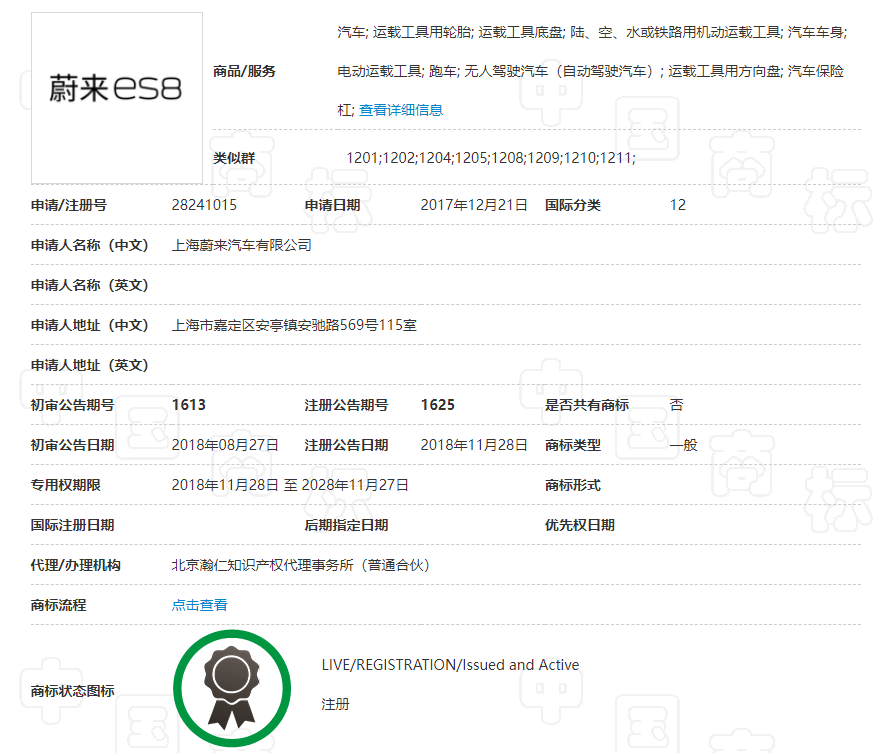Click trademark type value 一般
This screenshot has height=753, width=884.
[x=684, y=445]
